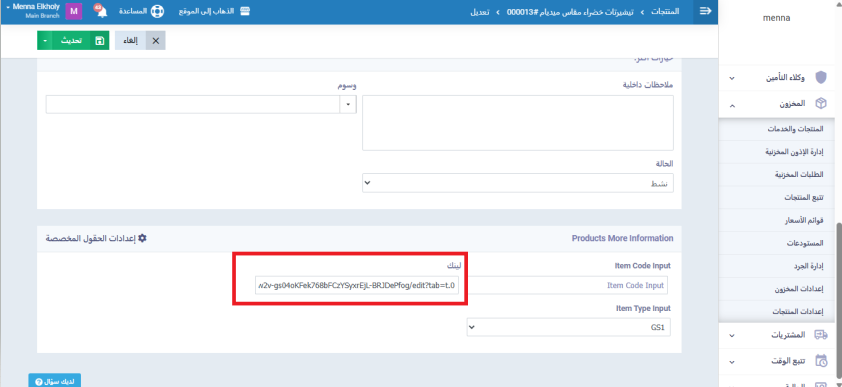Viewport: 842px width, 387px height.
Task: Click the purple M user avatar
Action: point(74,12)
